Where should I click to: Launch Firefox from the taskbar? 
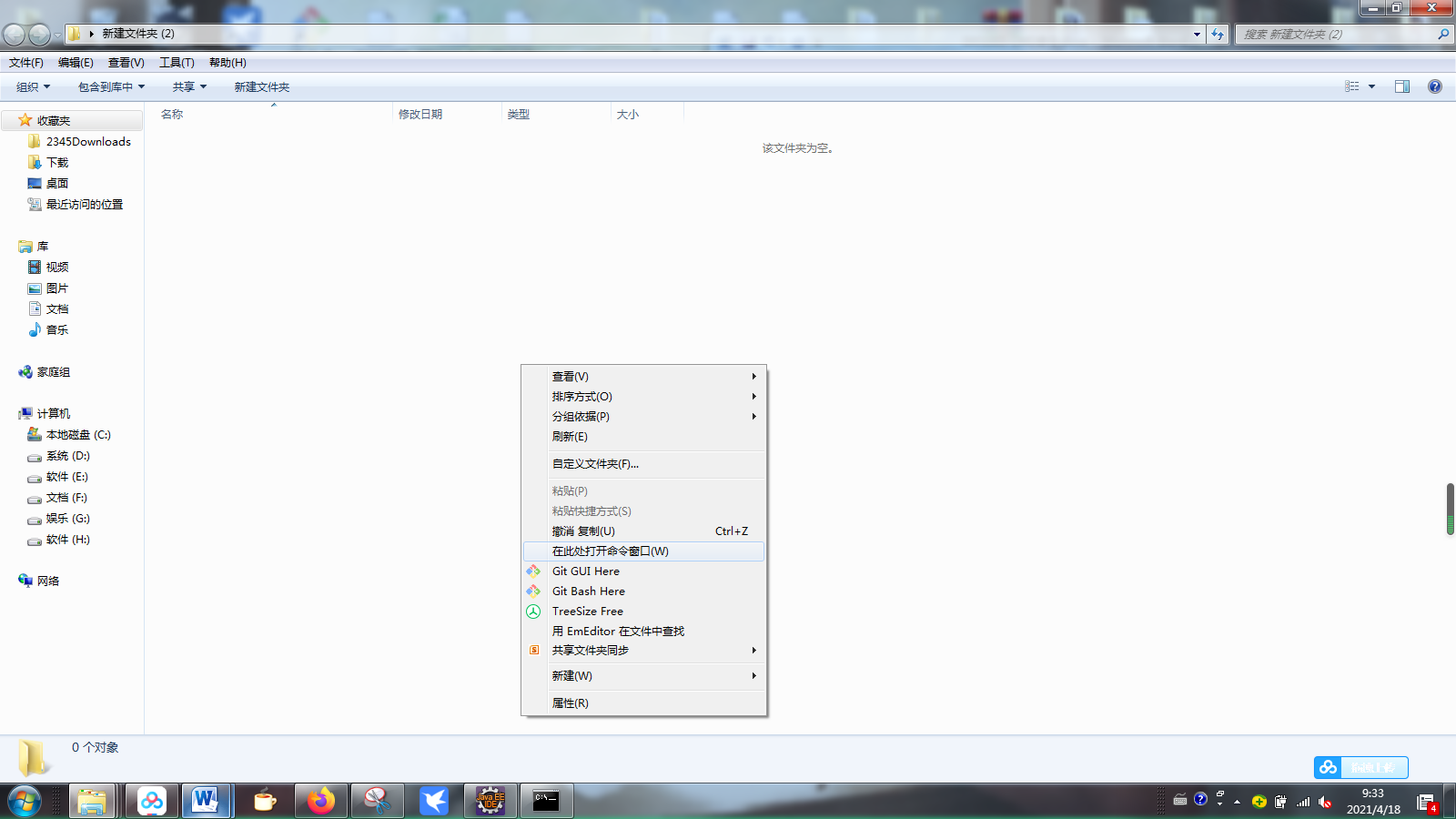click(x=320, y=801)
